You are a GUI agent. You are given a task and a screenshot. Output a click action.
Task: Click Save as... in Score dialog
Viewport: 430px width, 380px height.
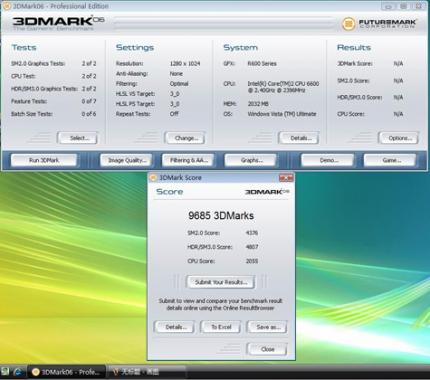click(267, 327)
